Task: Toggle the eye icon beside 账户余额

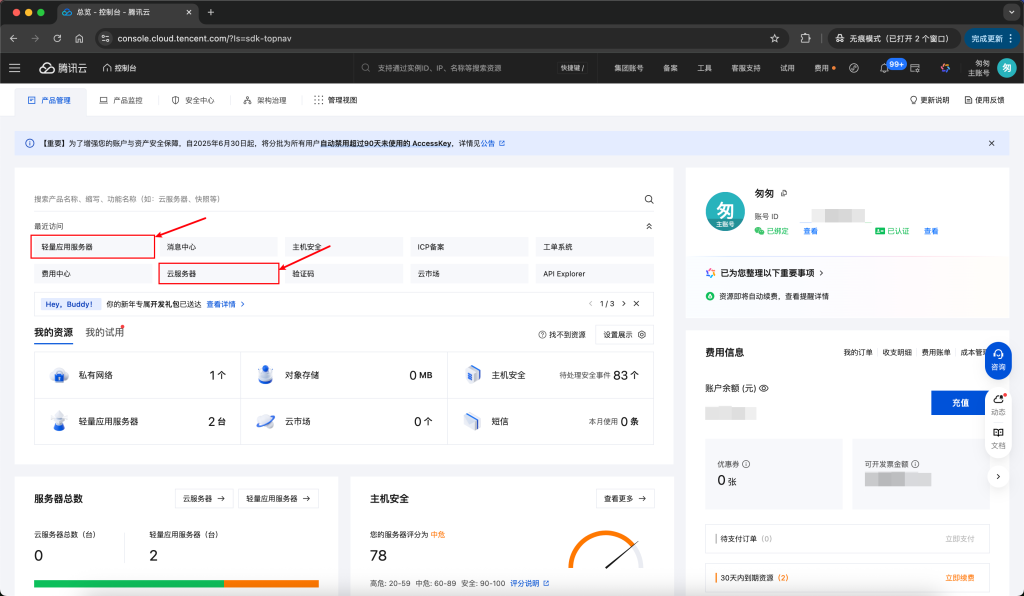Action: pyautogui.click(x=762, y=388)
